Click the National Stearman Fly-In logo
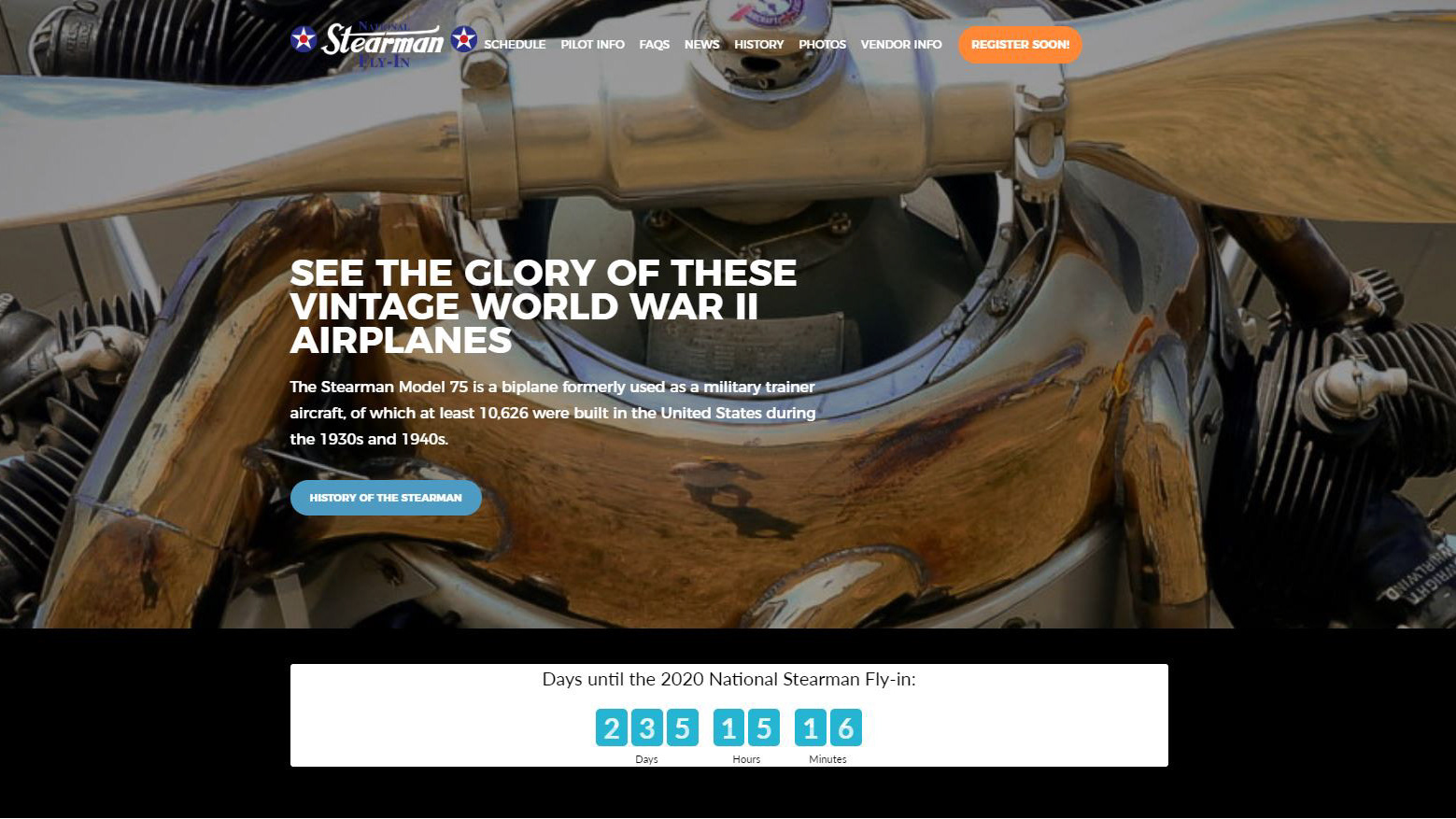This screenshot has width=1456, height=819. [x=383, y=44]
